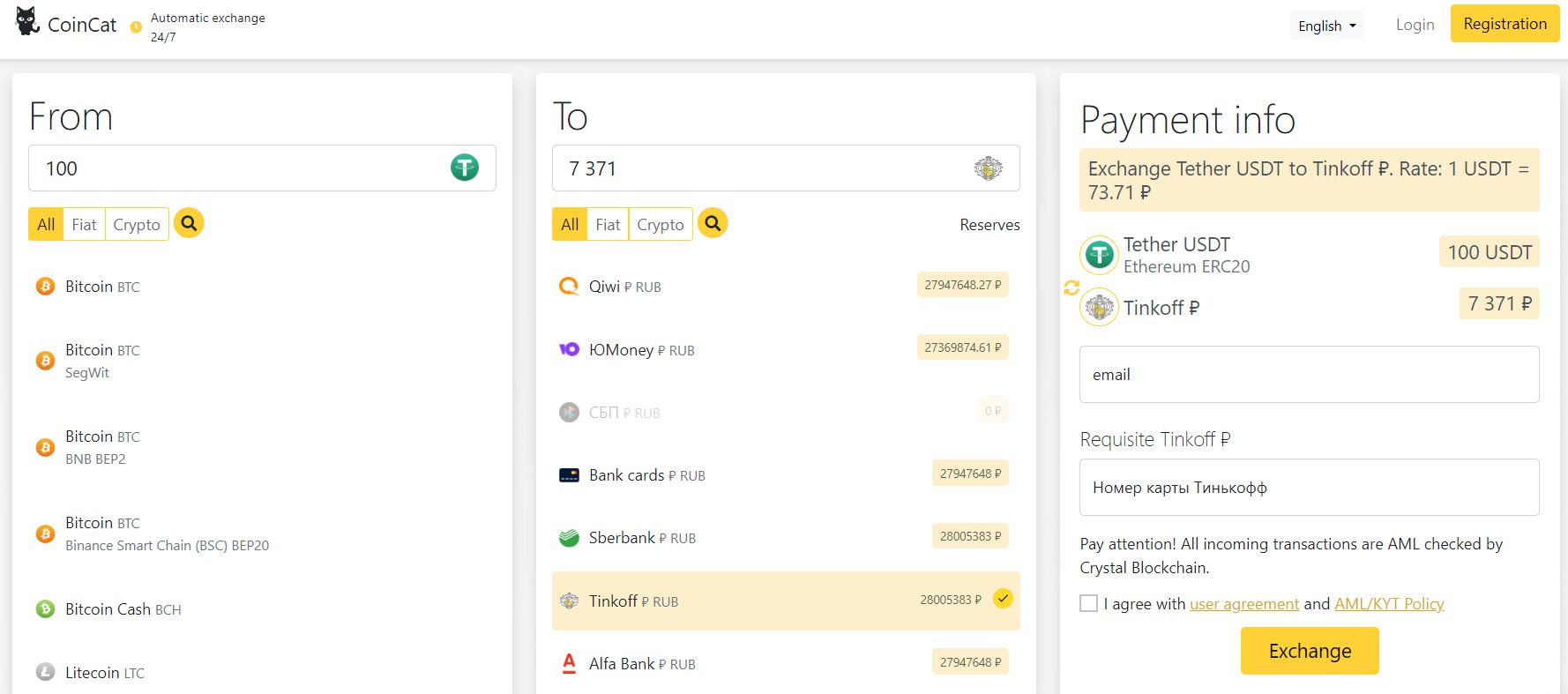Click the ЮMoney reserve 27369874.61 ₽ badge
Viewport: 1568px width, 694px height.
coord(963,347)
